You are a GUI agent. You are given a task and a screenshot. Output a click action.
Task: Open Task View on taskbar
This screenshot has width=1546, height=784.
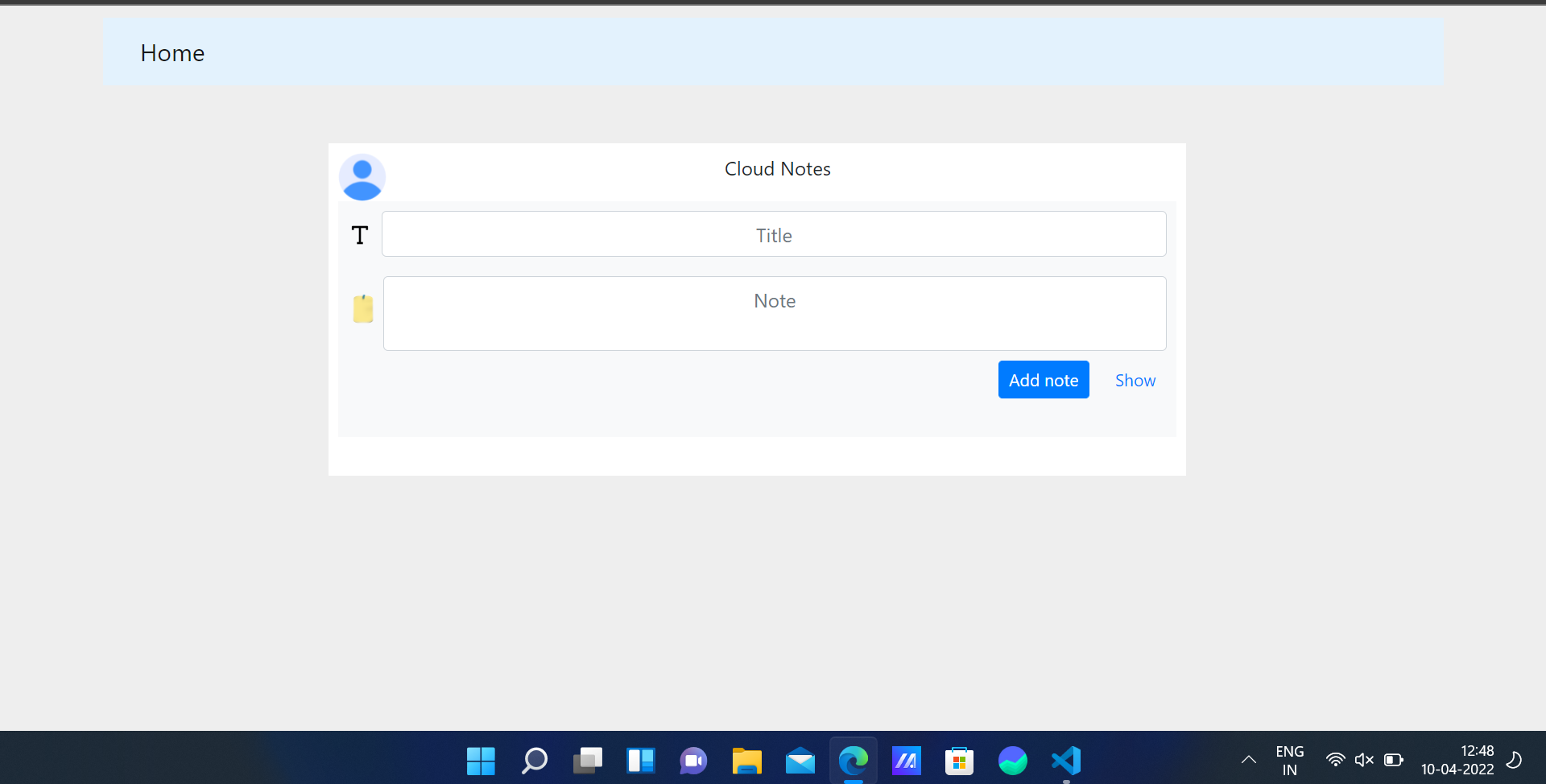pyautogui.click(x=587, y=761)
